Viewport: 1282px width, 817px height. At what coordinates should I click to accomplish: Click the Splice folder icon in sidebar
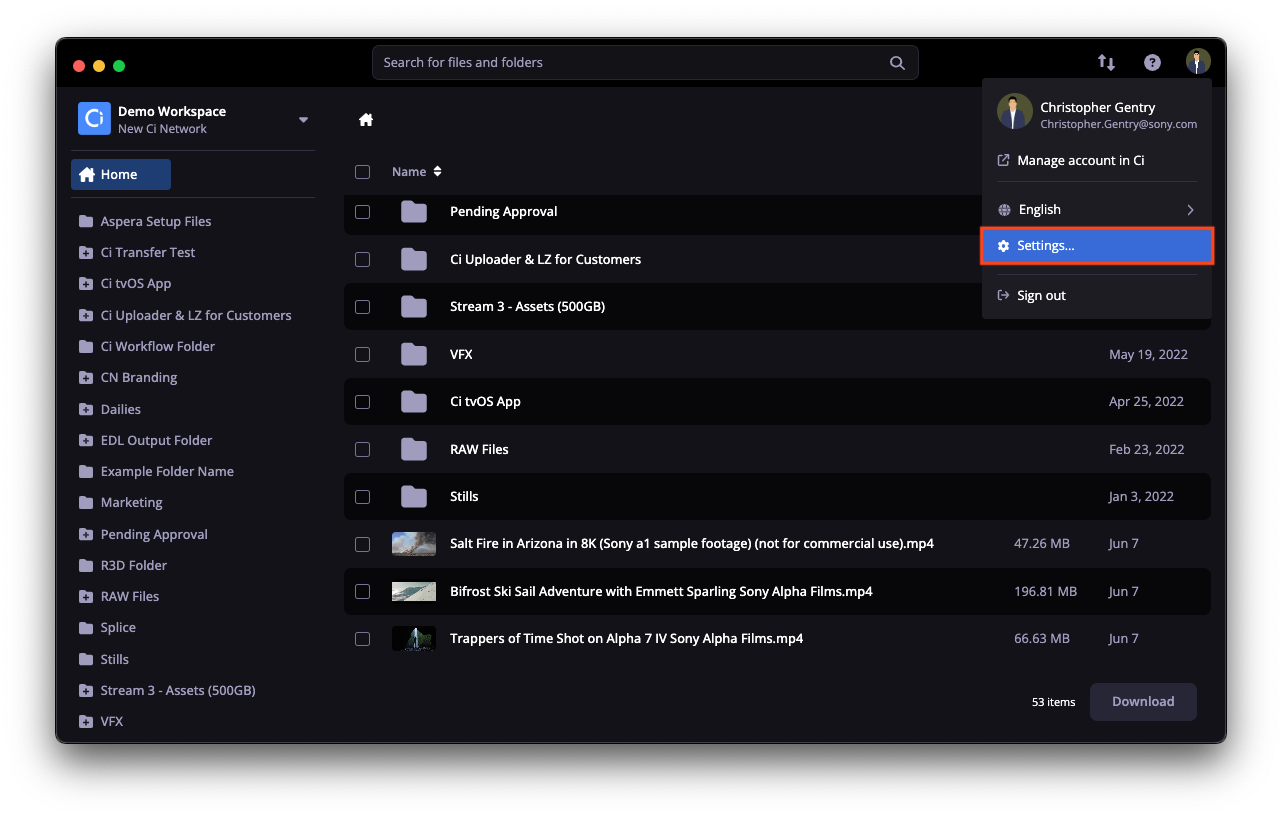[x=86, y=627]
